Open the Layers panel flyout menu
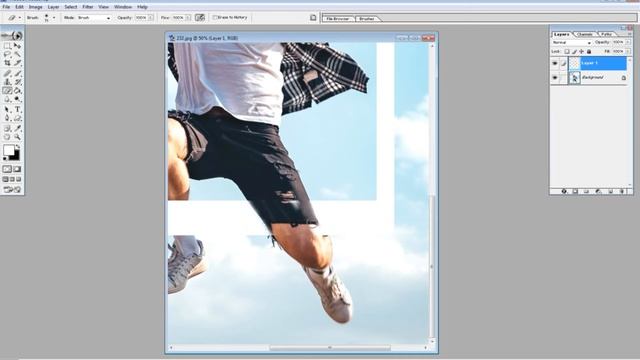The image size is (640, 360). [629, 34]
